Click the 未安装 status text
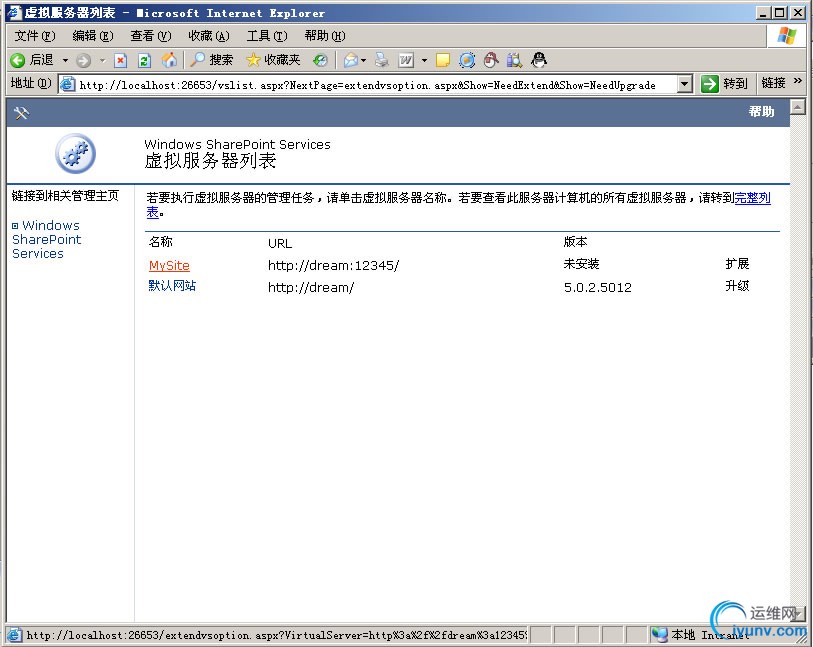This screenshot has height=647, width=813. 581,264
